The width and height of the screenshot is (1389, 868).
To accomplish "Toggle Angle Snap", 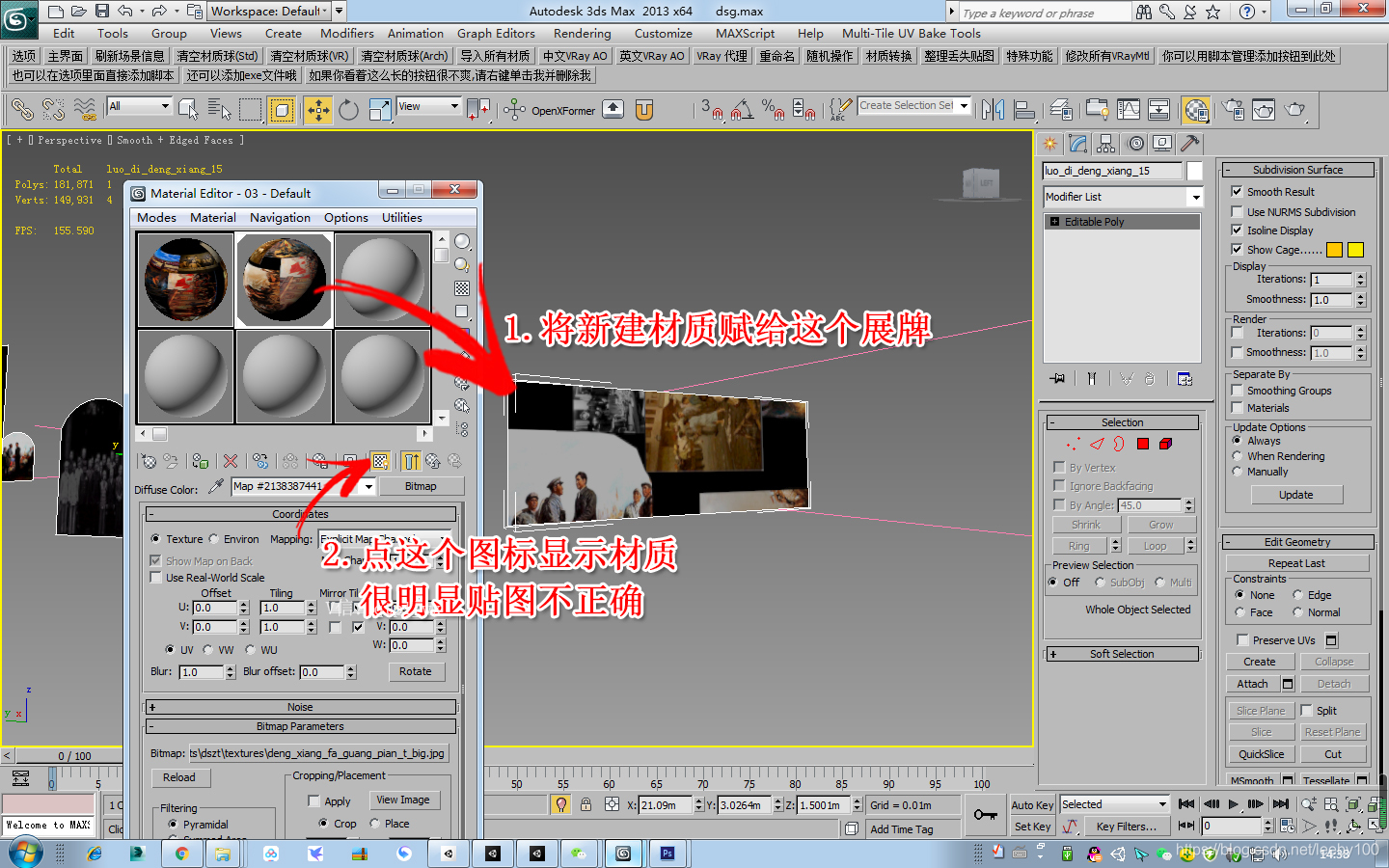I will [742, 110].
